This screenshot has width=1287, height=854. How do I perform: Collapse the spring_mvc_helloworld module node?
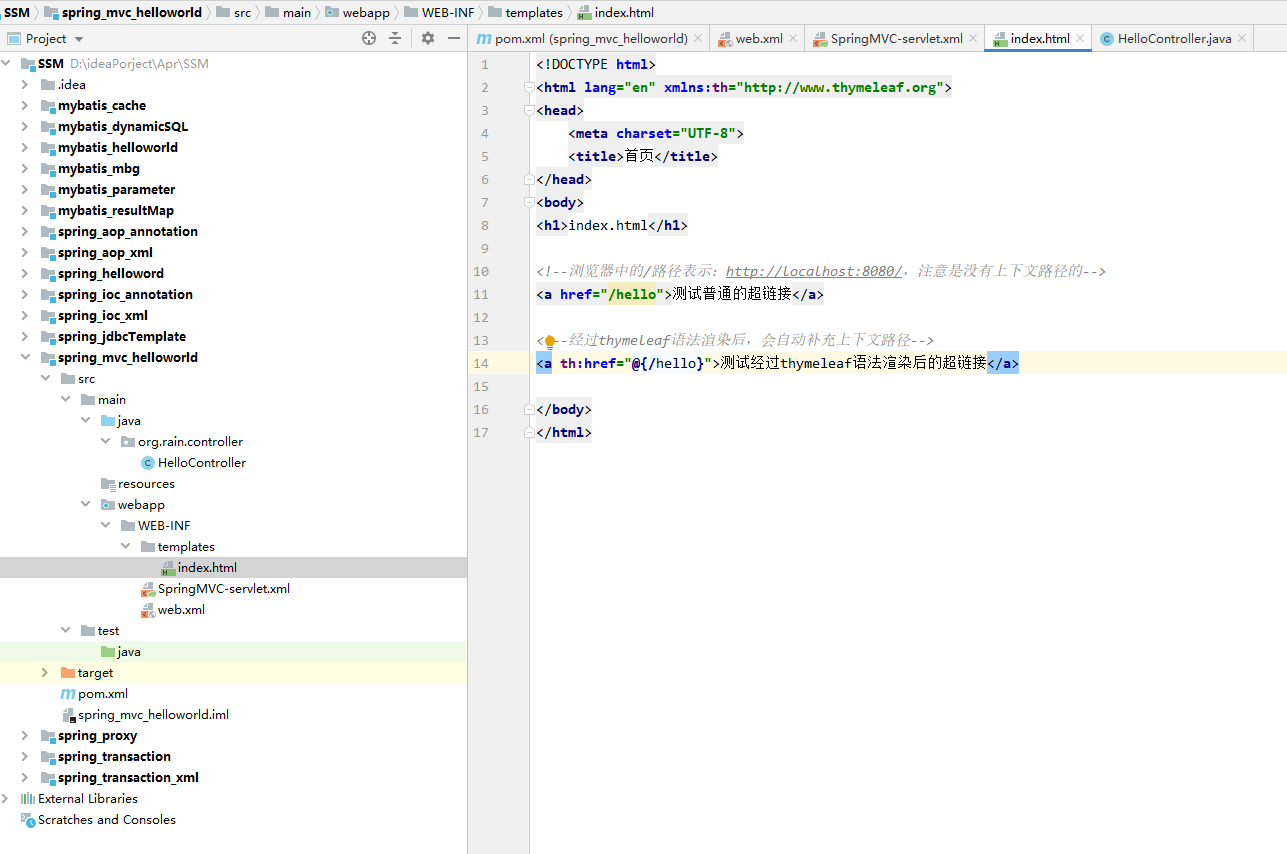click(x=26, y=358)
